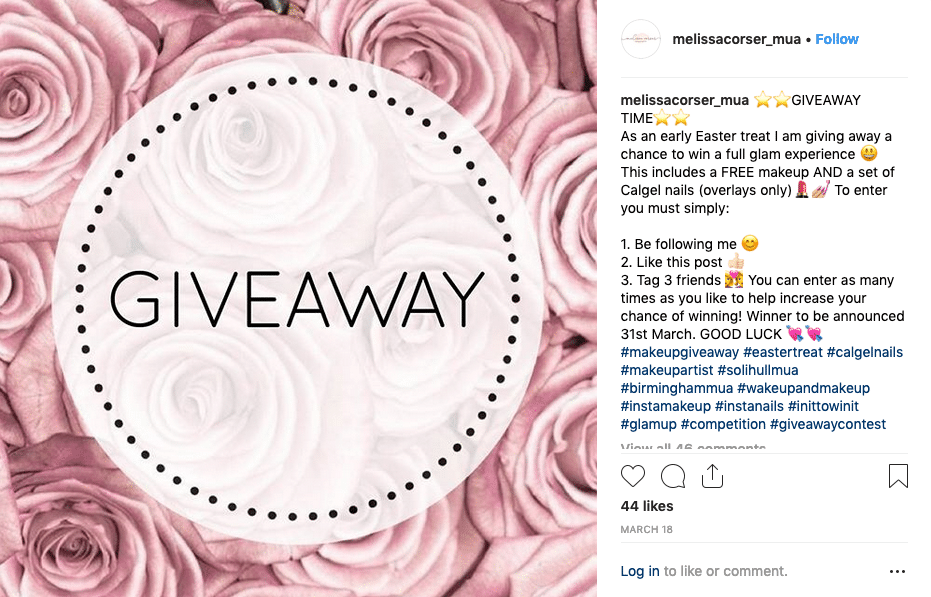Open the #calgelnails hashtag
The width and height of the screenshot is (931, 597).
click(x=864, y=352)
